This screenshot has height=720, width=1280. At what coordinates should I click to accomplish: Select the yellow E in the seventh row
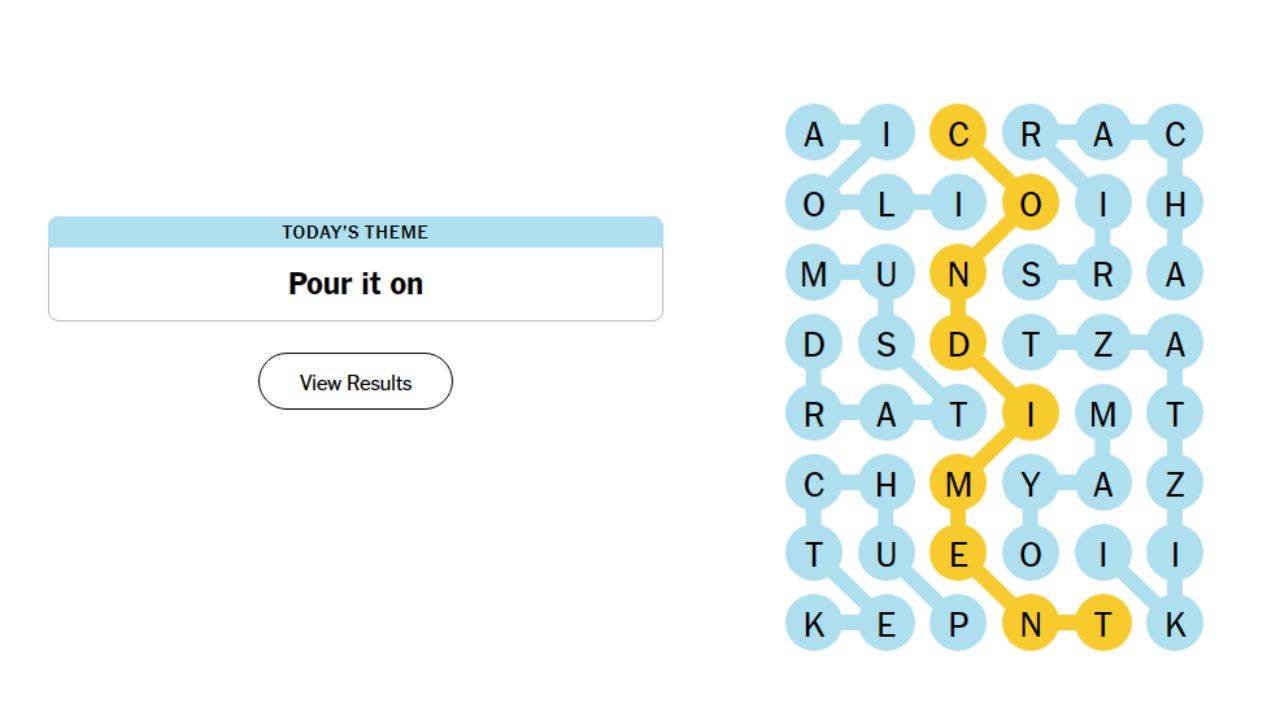click(958, 553)
